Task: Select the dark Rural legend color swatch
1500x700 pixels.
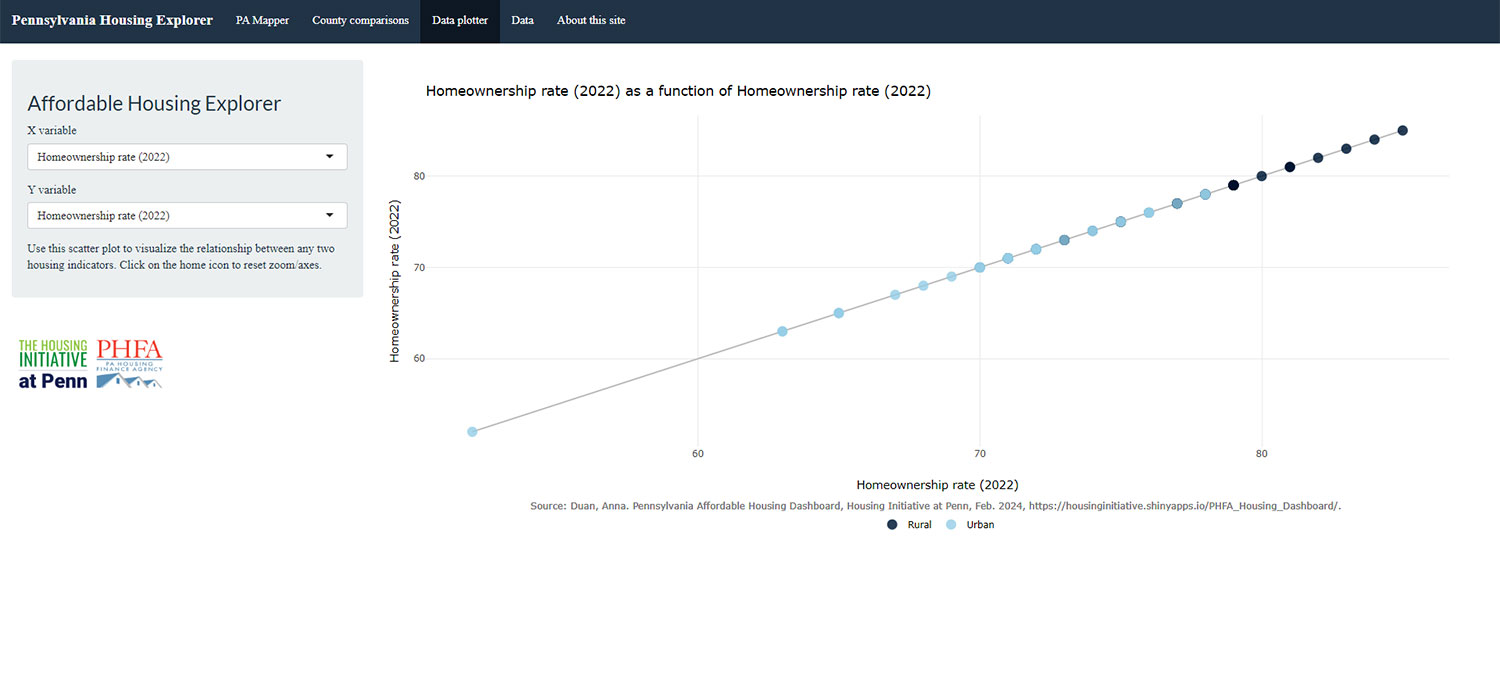Action: click(891, 524)
